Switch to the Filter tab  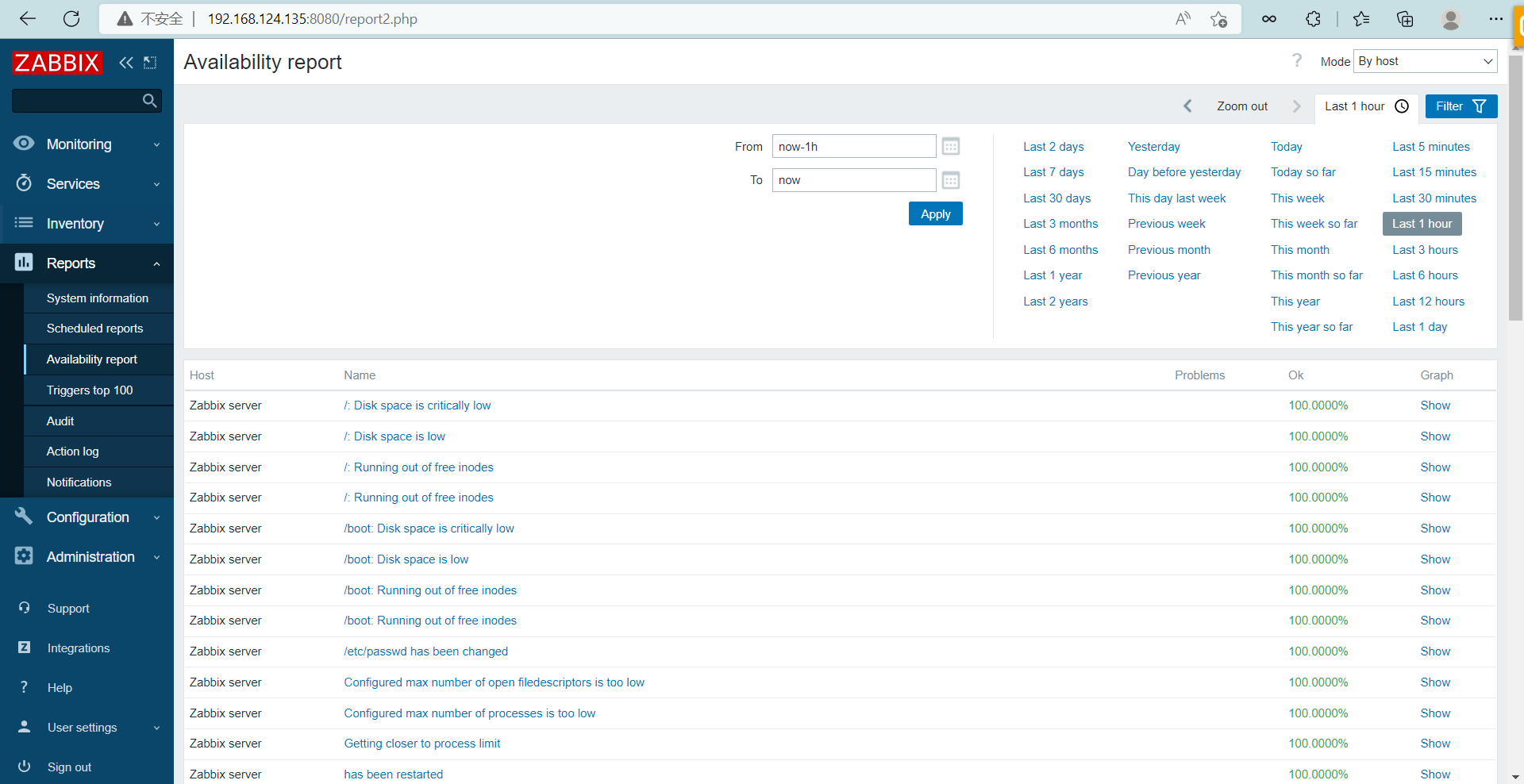[1460, 106]
